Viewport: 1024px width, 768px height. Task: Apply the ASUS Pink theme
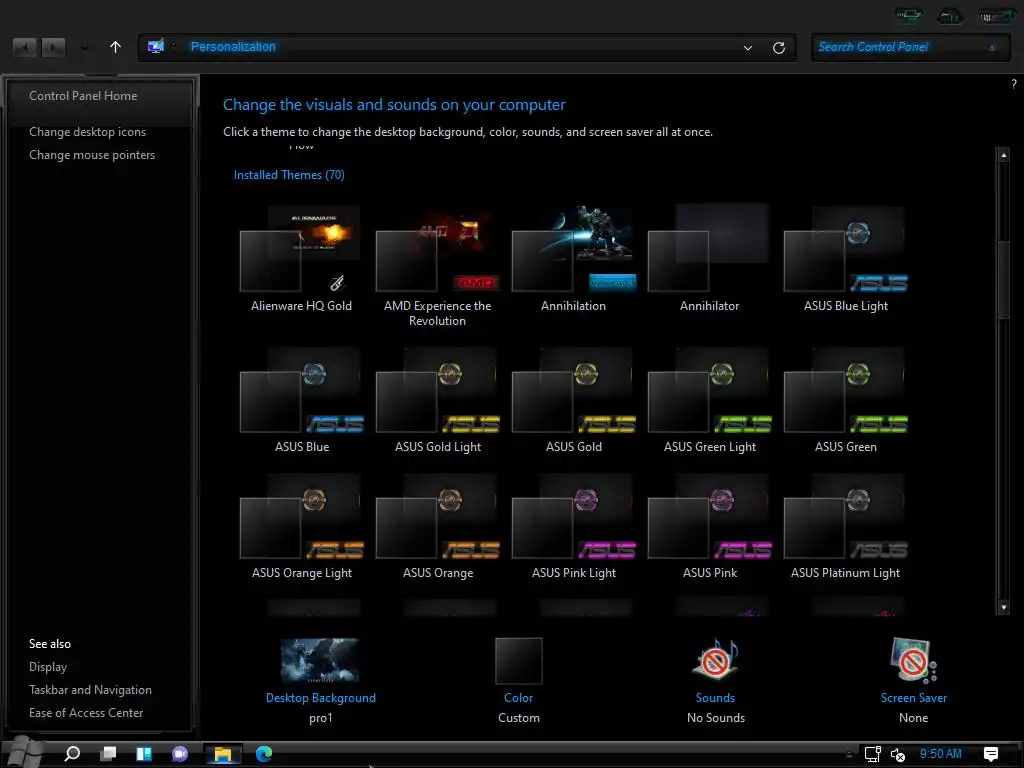709,526
